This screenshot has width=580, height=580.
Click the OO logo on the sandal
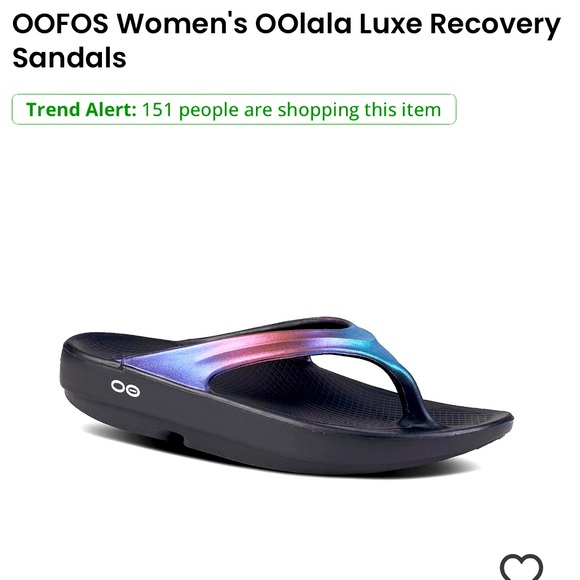tap(125, 388)
